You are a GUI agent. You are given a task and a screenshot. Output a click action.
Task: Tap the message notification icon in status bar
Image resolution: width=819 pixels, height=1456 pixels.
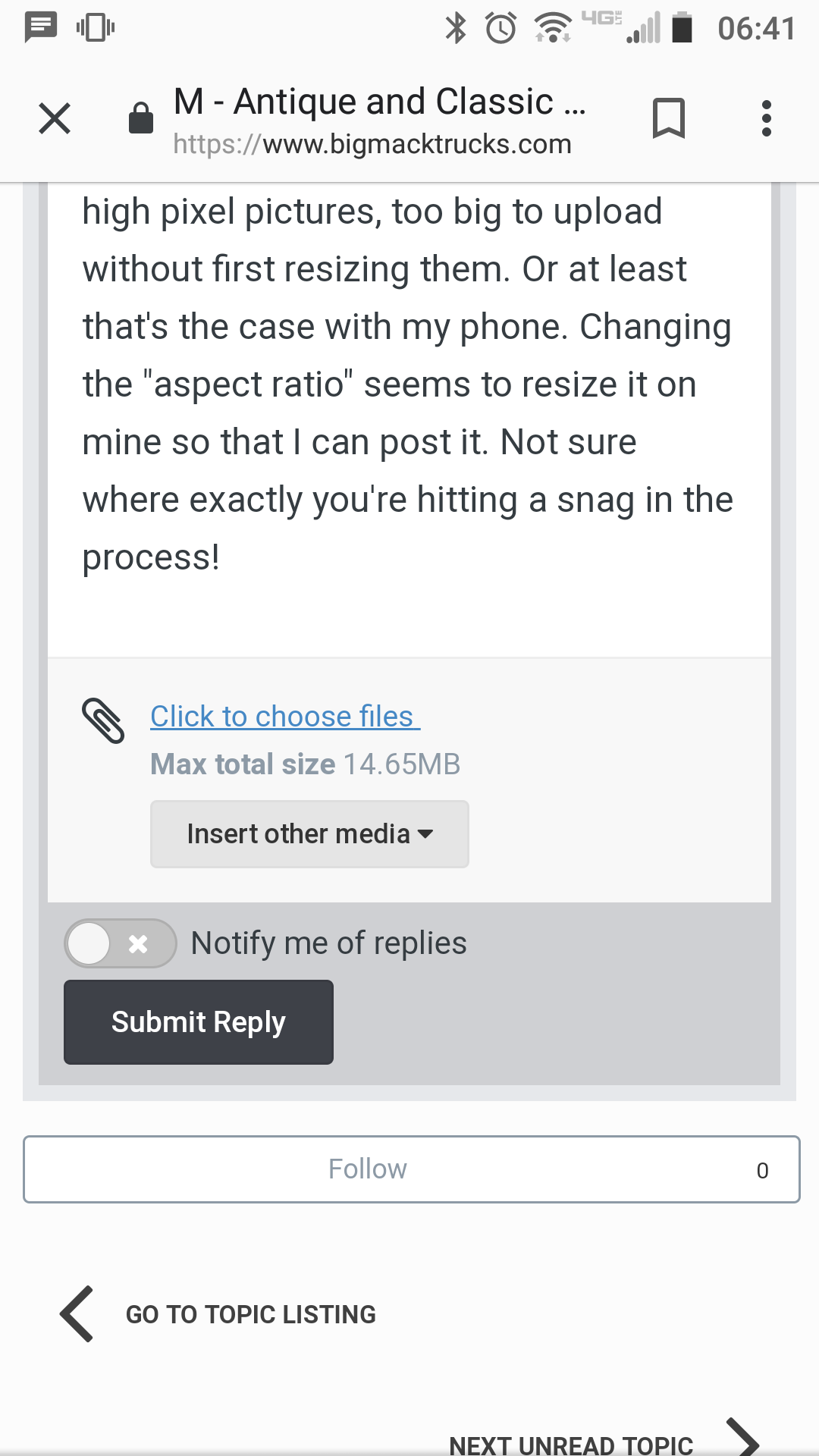tap(41, 28)
